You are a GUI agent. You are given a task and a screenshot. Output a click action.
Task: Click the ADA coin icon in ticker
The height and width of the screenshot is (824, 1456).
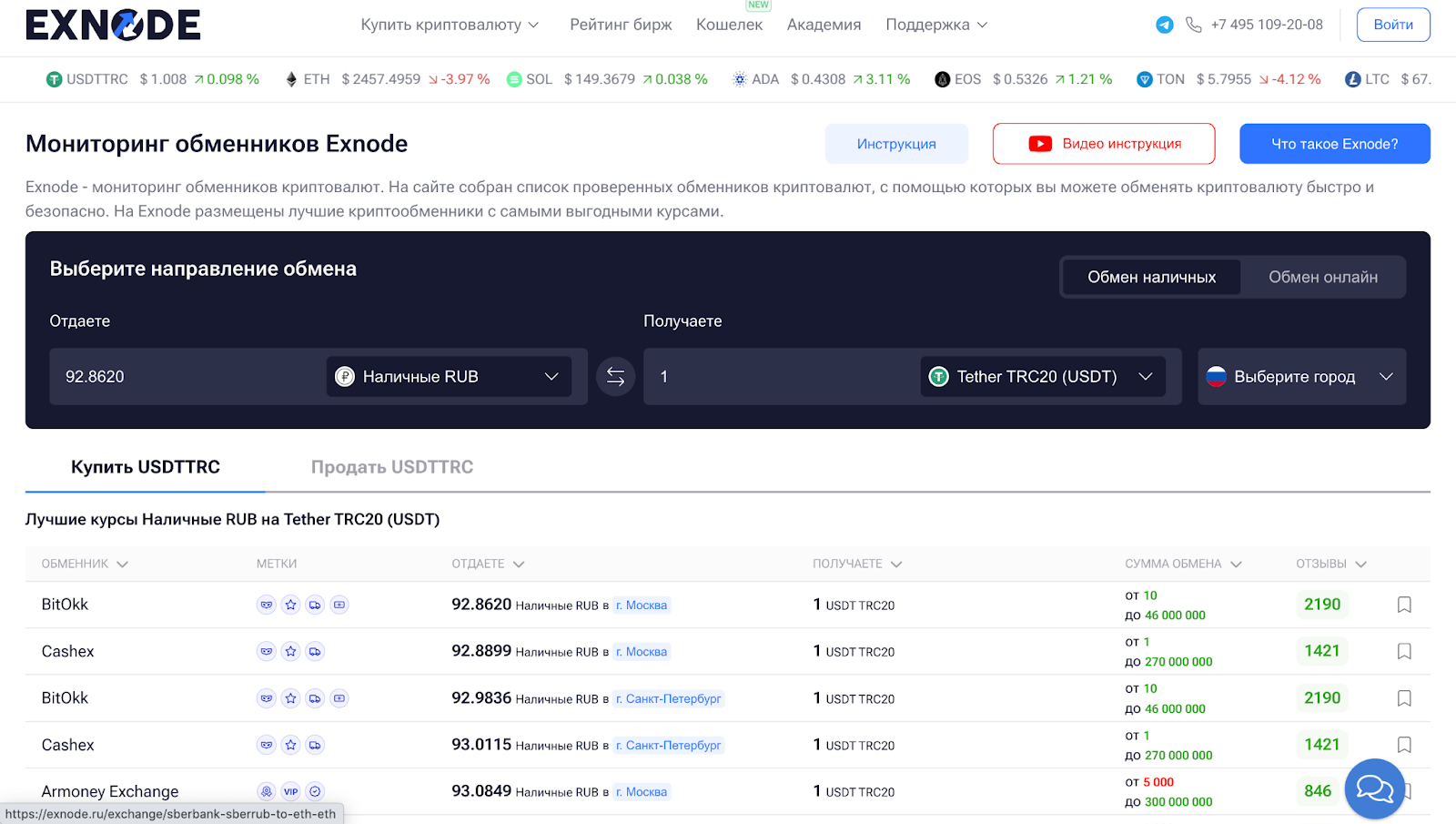pyautogui.click(x=740, y=79)
